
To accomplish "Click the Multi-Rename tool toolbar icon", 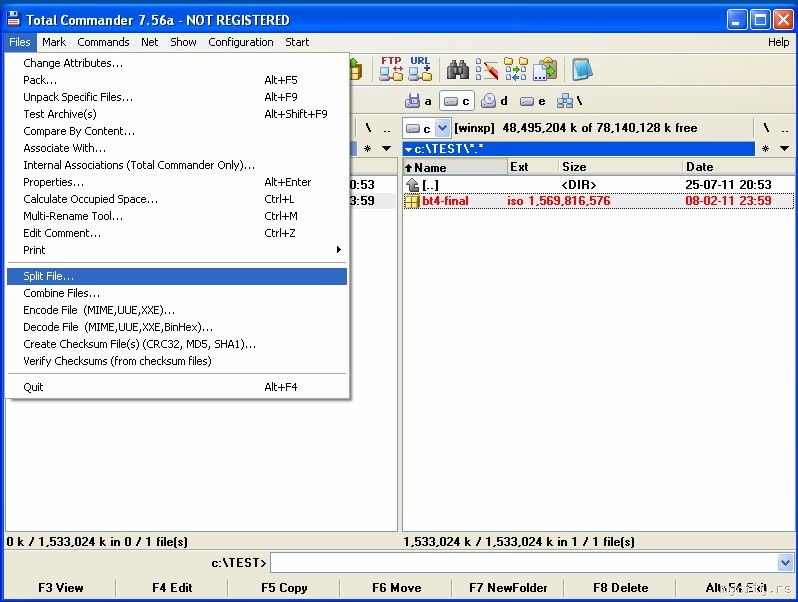I will (x=487, y=69).
